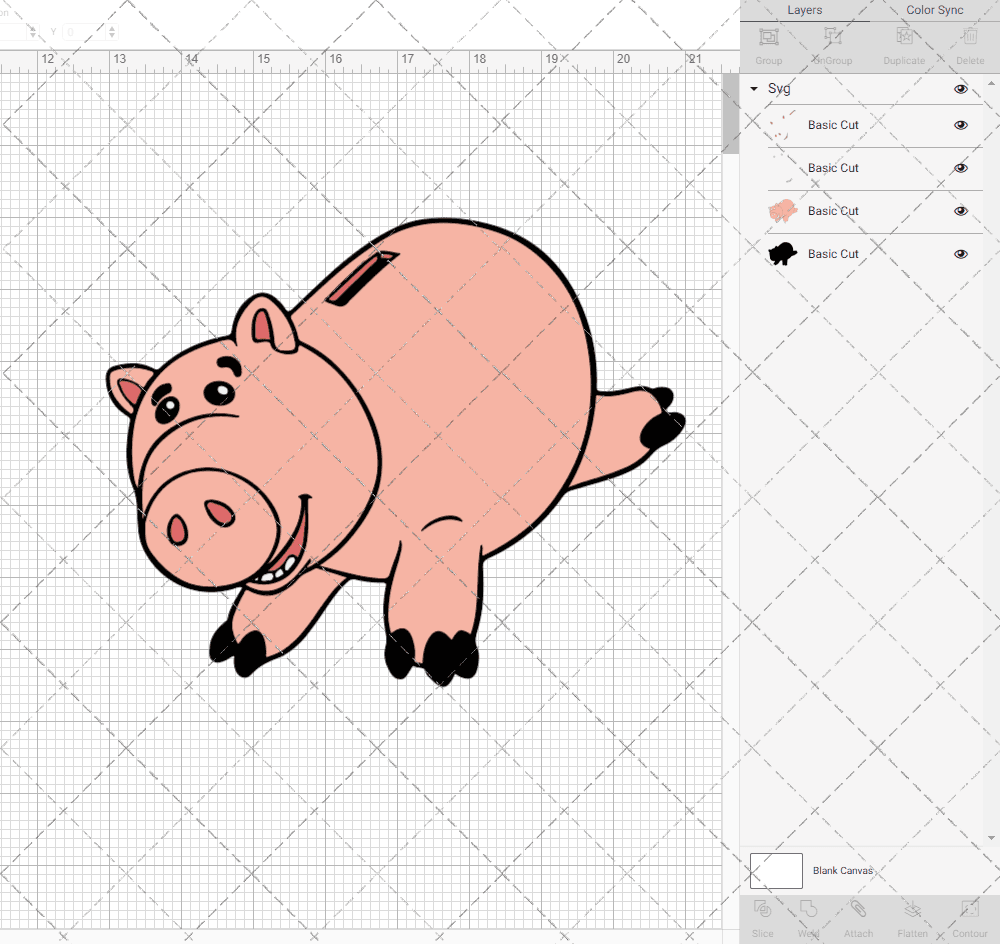
Task: Hide the first Basic Cut layer
Action: coord(960,125)
